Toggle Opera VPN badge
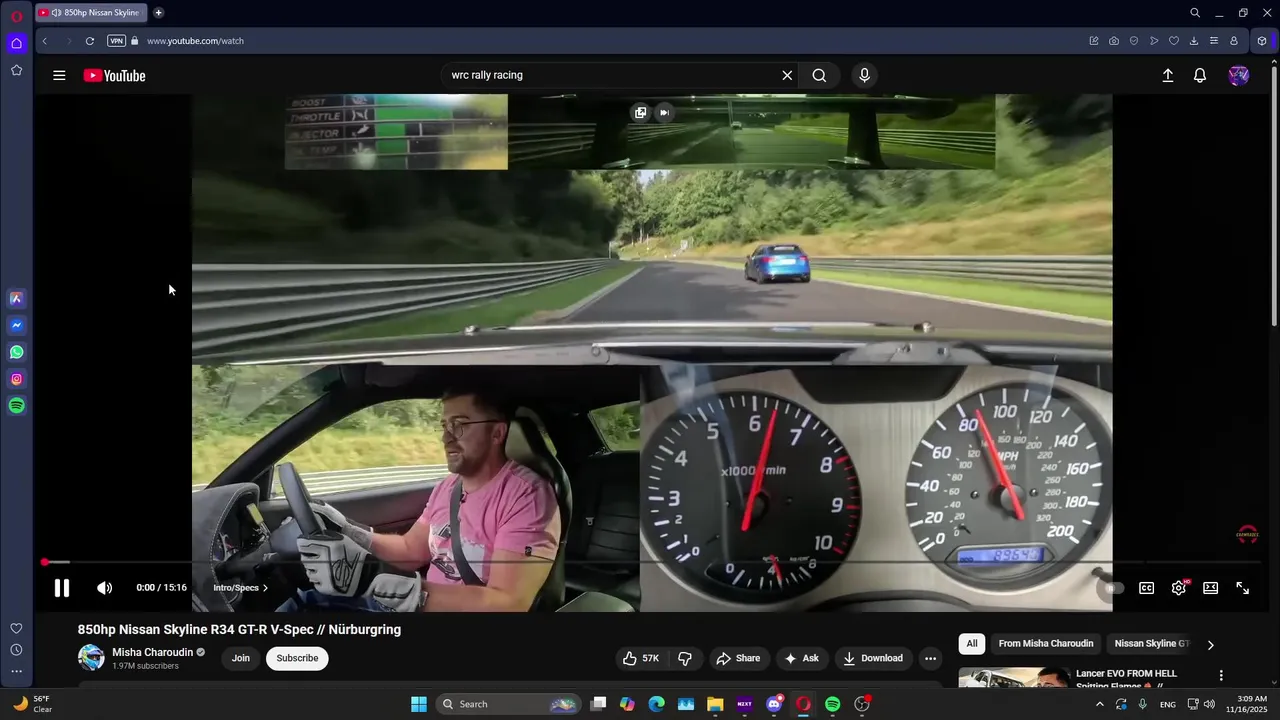The image size is (1280, 720). click(116, 41)
